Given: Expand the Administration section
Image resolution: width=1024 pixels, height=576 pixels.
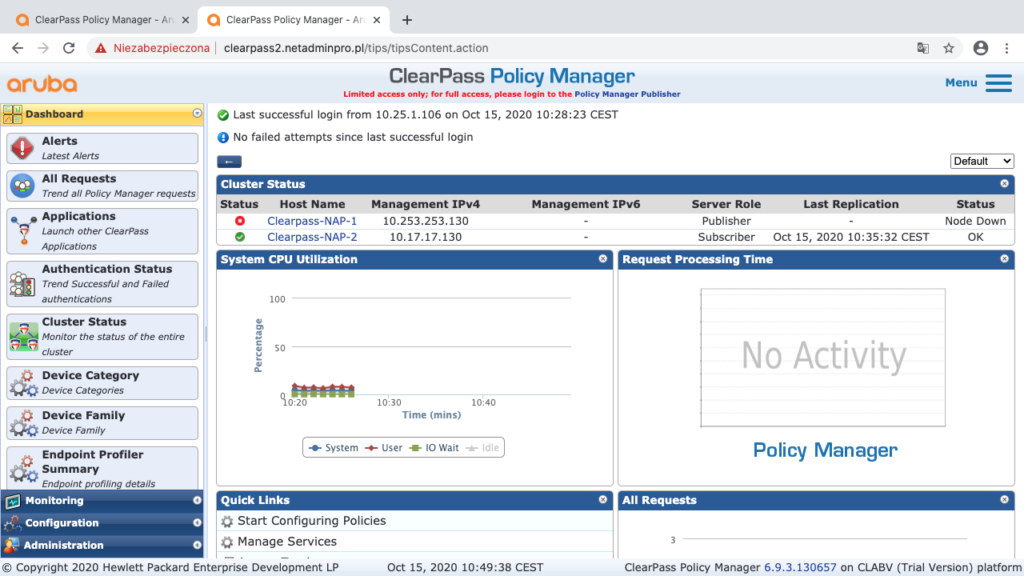Looking at the screenshot, I should pyautogui.click(x=102, y=545).
